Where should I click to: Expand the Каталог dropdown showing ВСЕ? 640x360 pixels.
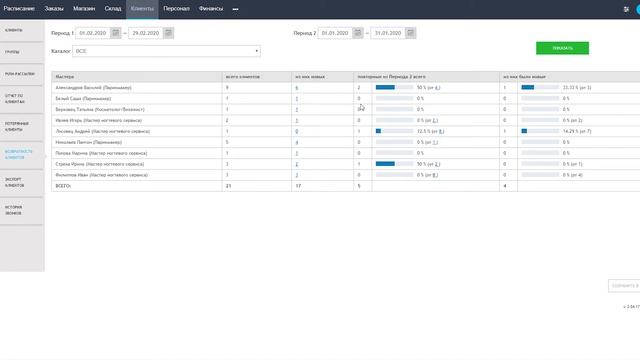tap(167, 51)
